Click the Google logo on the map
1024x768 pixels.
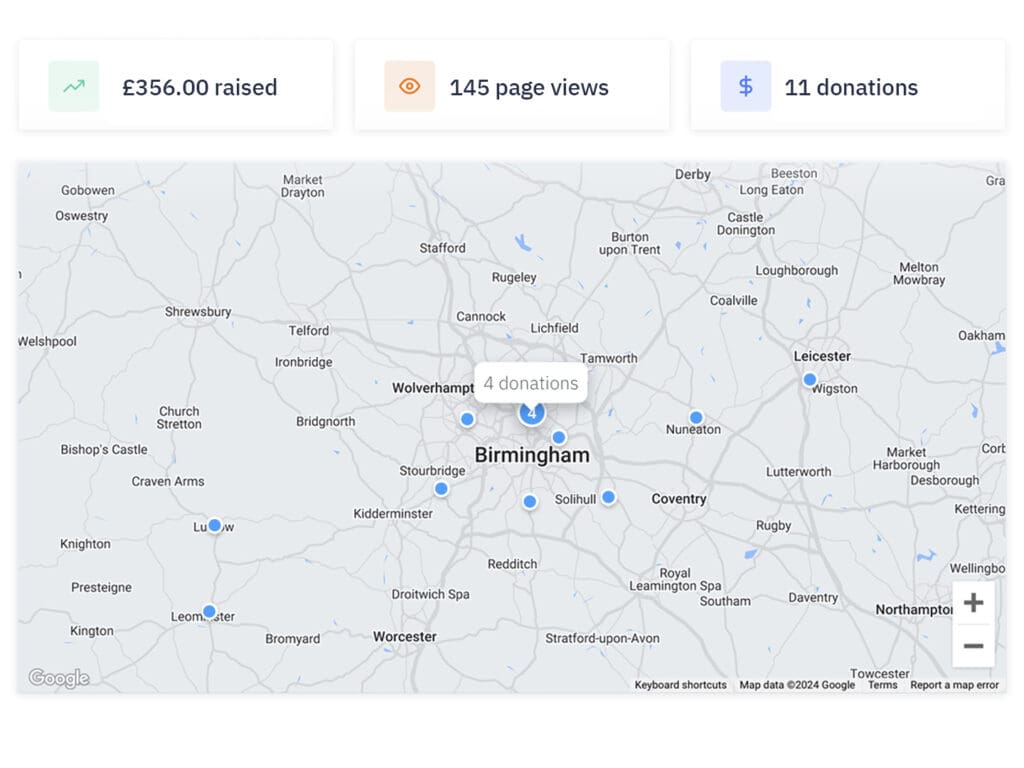(x=58, y=678)
